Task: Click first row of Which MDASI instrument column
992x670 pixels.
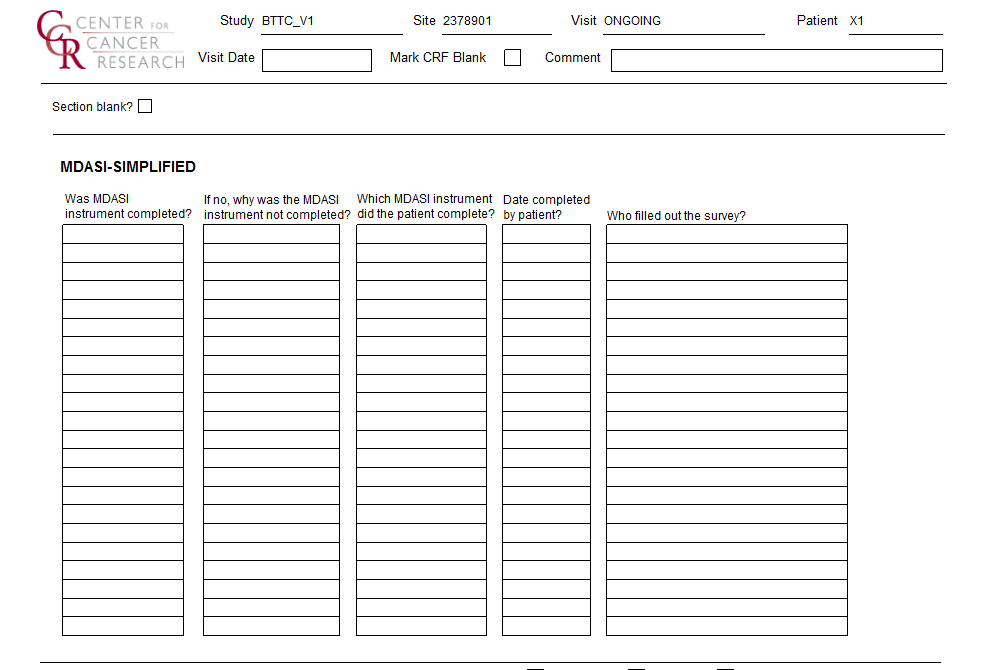Action: click(421, 234)
